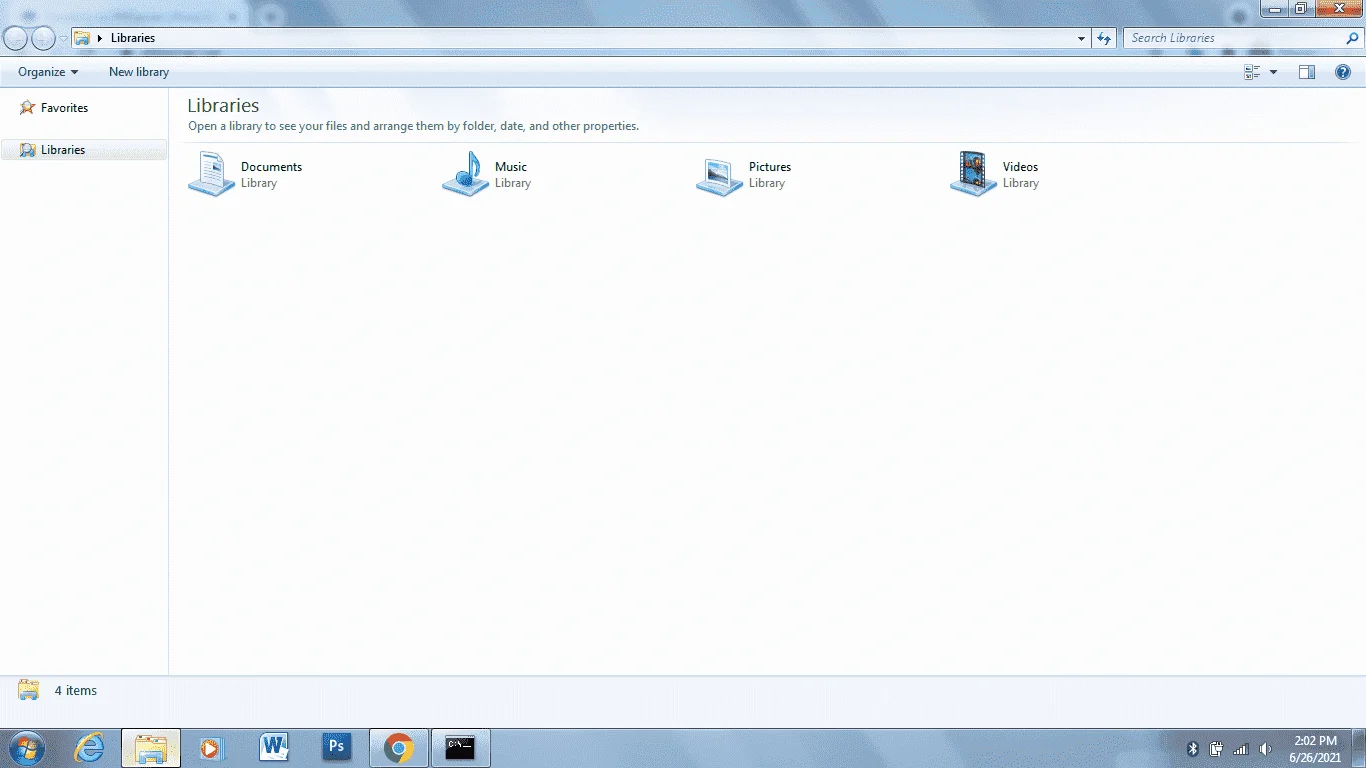
Task: Go back with the Back arrow button
Action: pyautogui.click(x=16, y=38)
